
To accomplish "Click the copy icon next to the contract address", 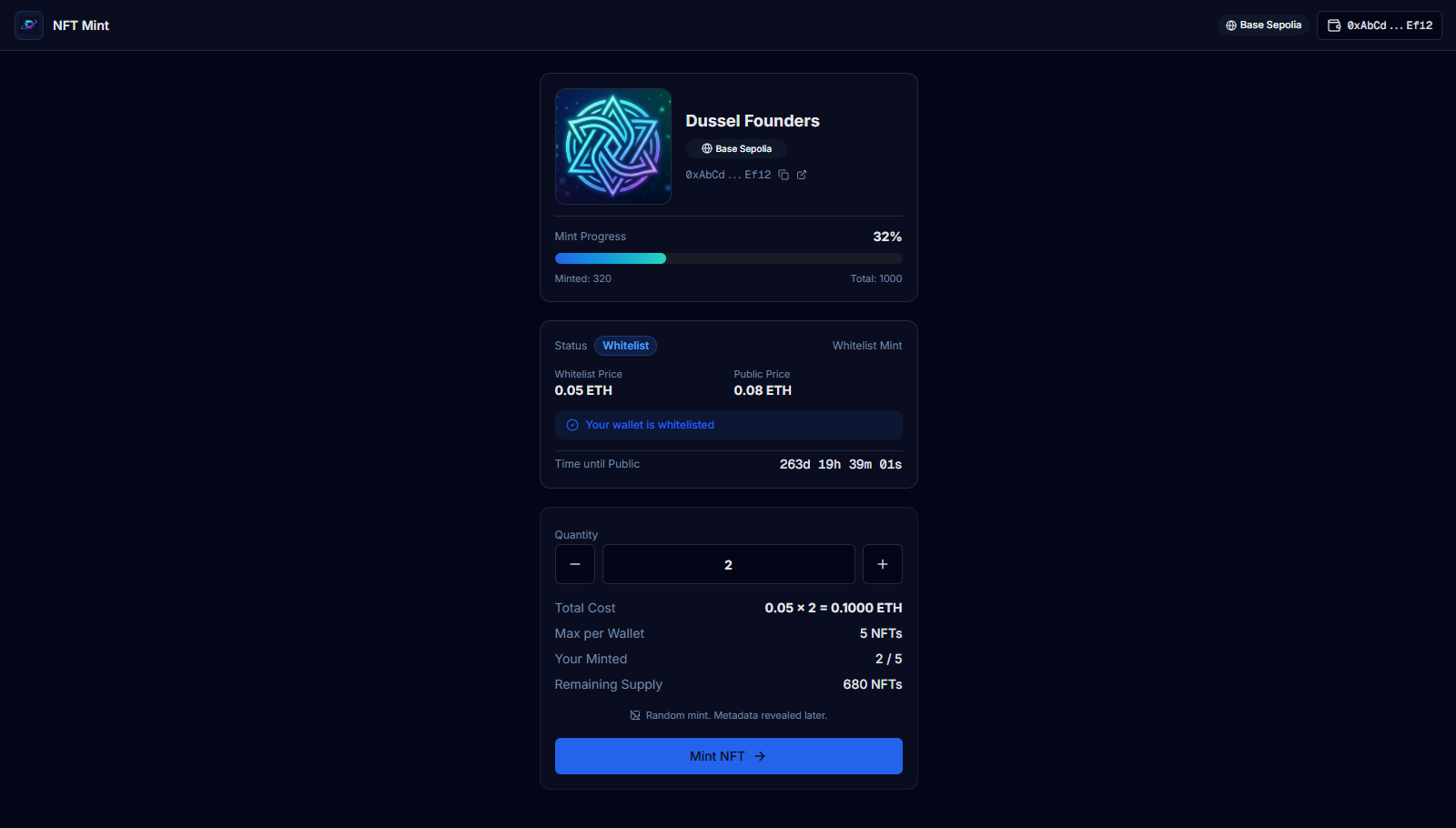I will [785, 175].
